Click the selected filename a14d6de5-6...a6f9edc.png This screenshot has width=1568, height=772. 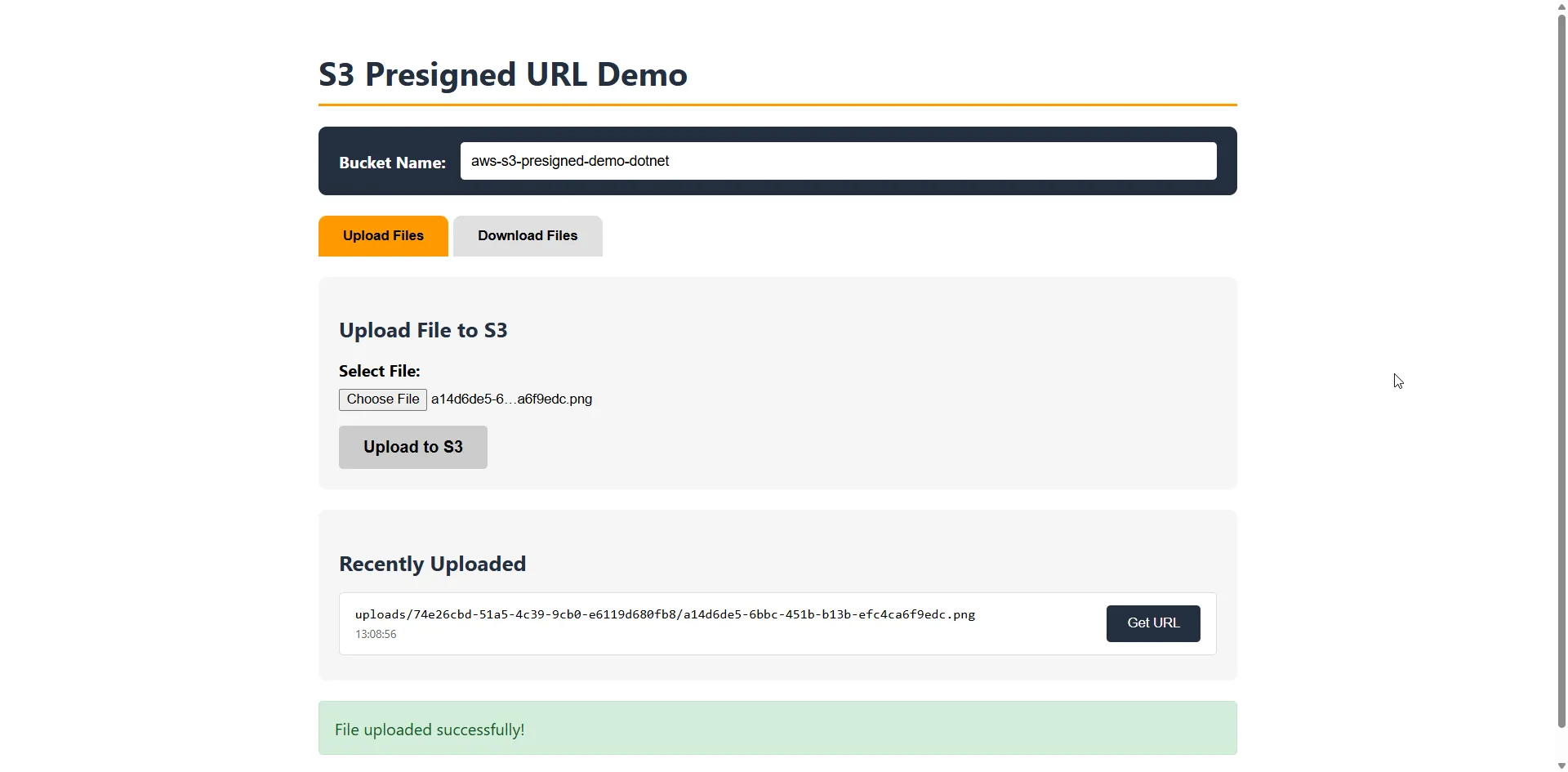[511, 399]
